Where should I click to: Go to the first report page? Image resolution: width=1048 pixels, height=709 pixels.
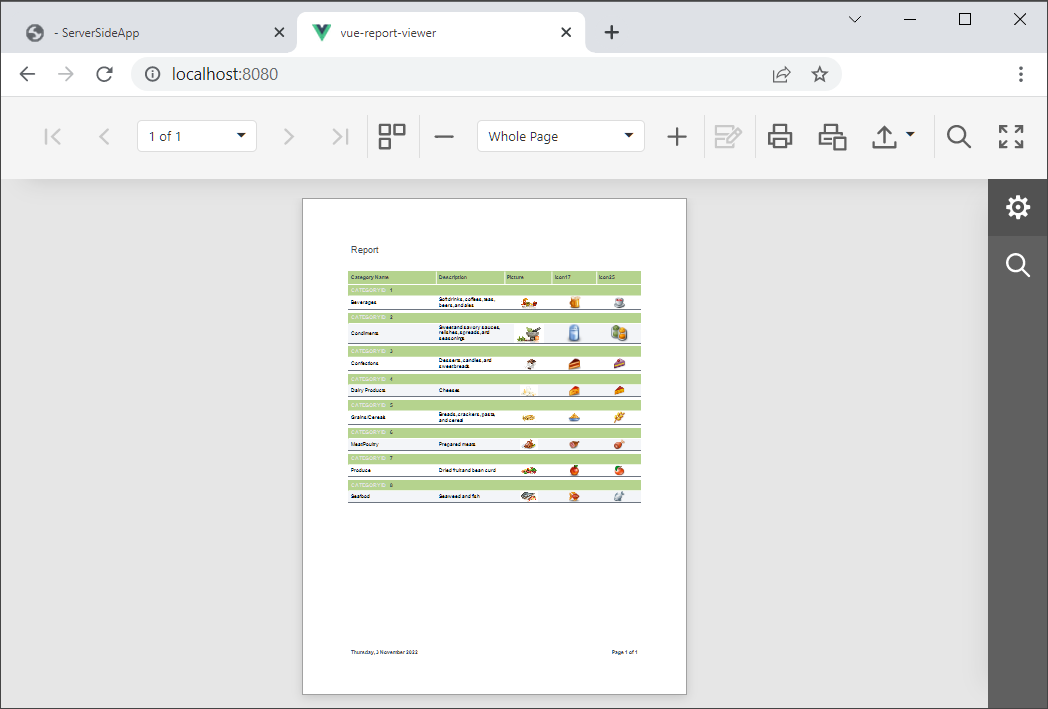(x=52, y=136)
